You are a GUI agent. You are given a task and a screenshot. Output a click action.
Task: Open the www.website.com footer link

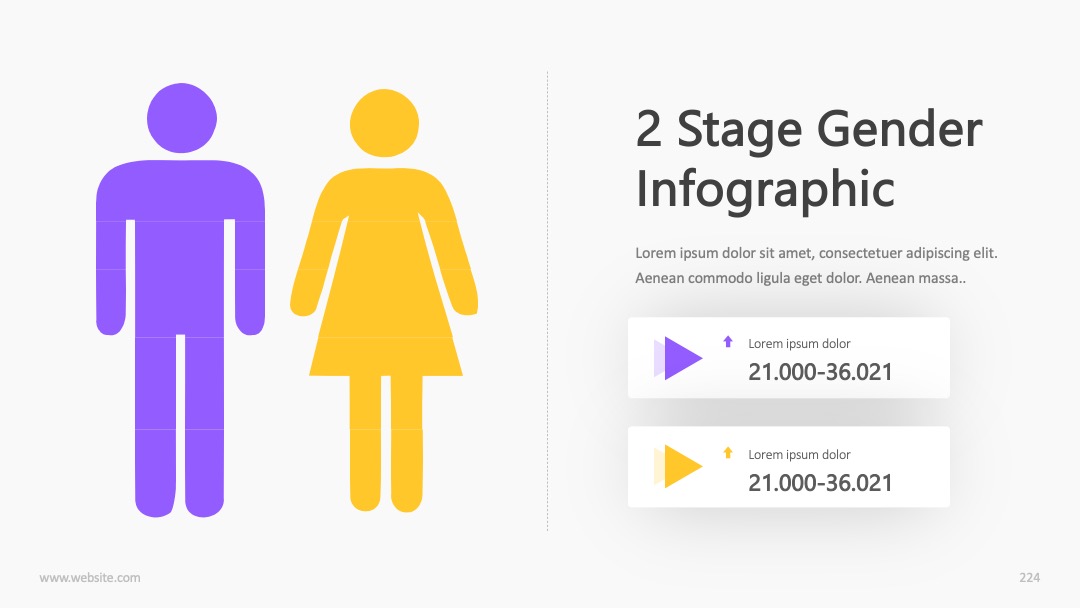(90, 578)
